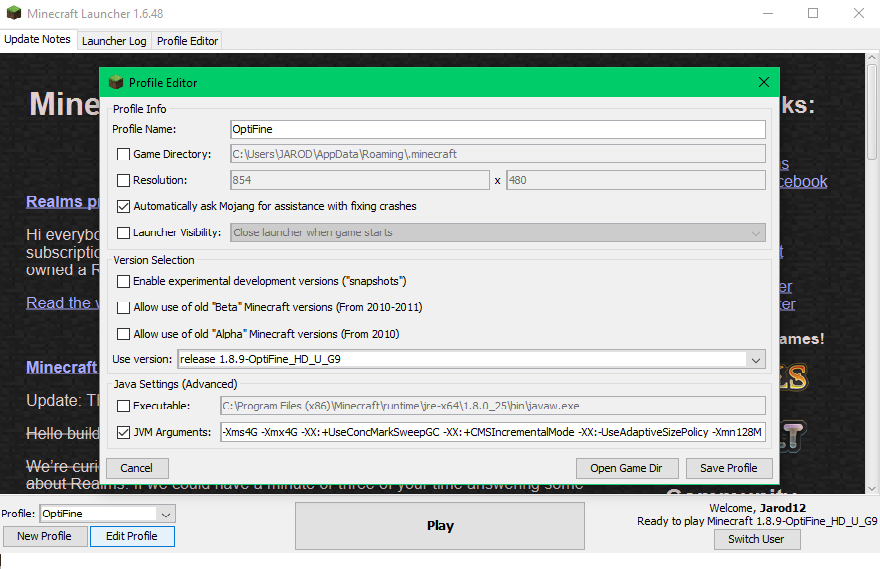Click the Minecraft block icon in Profile Editor title
This screenshot has width=880, height=569.
pos(116,82)
